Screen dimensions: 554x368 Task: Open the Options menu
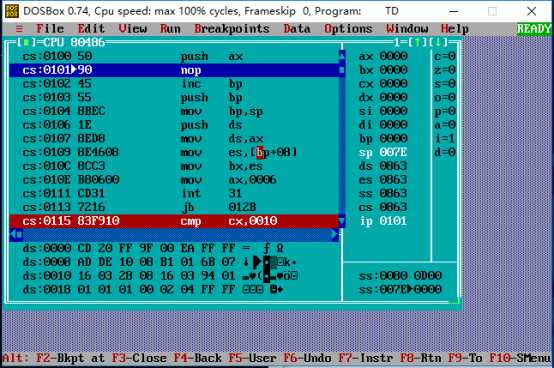348,29
